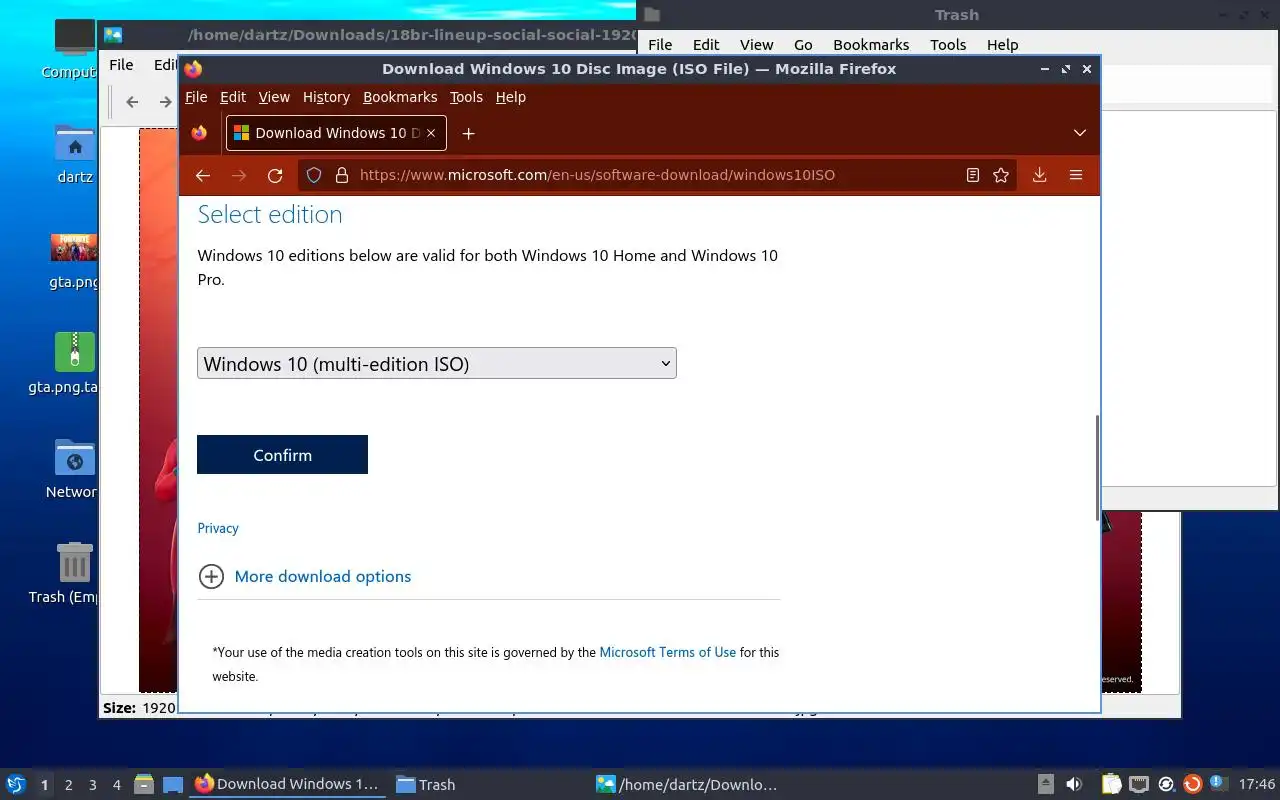Click the Confirm button
This screenshot has width=1280, height=800.
282,454
